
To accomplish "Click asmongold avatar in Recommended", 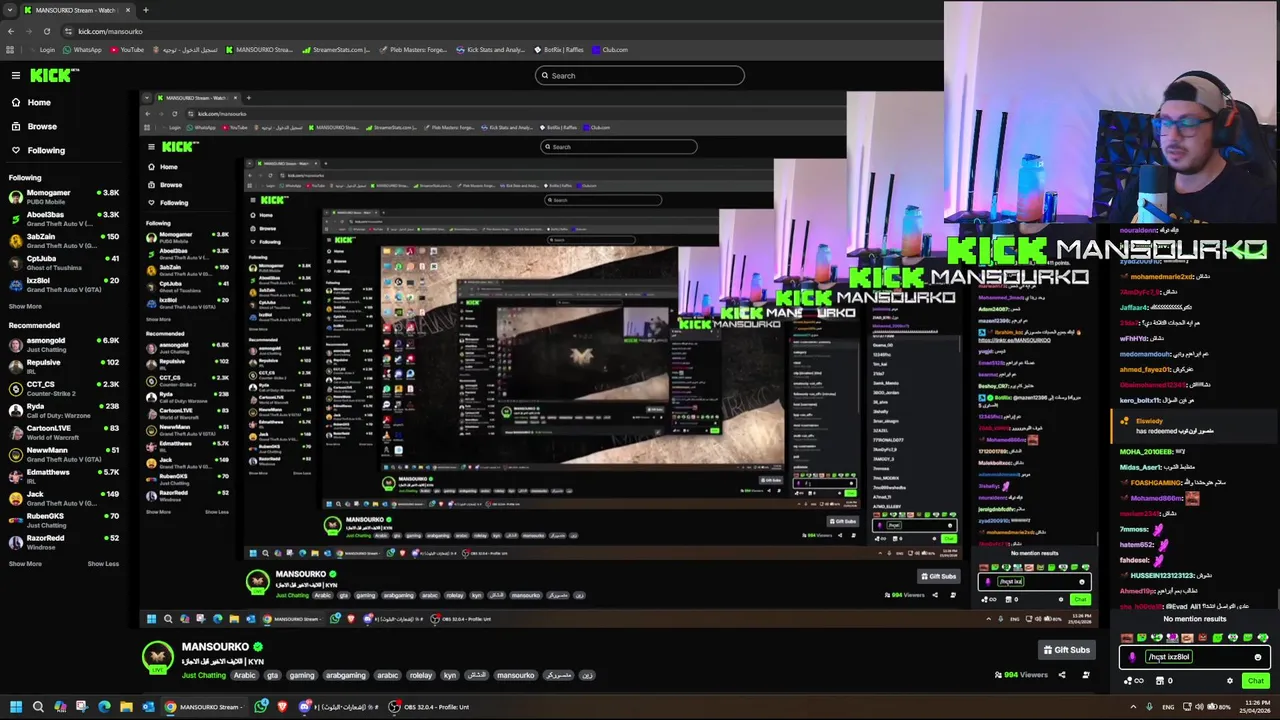I will pos(16,344).
